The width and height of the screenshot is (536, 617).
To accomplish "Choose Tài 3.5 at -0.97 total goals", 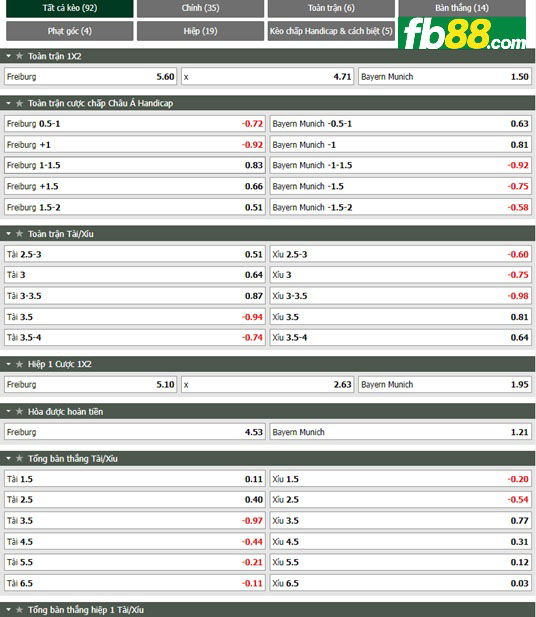I will click(x=135, y=521).
